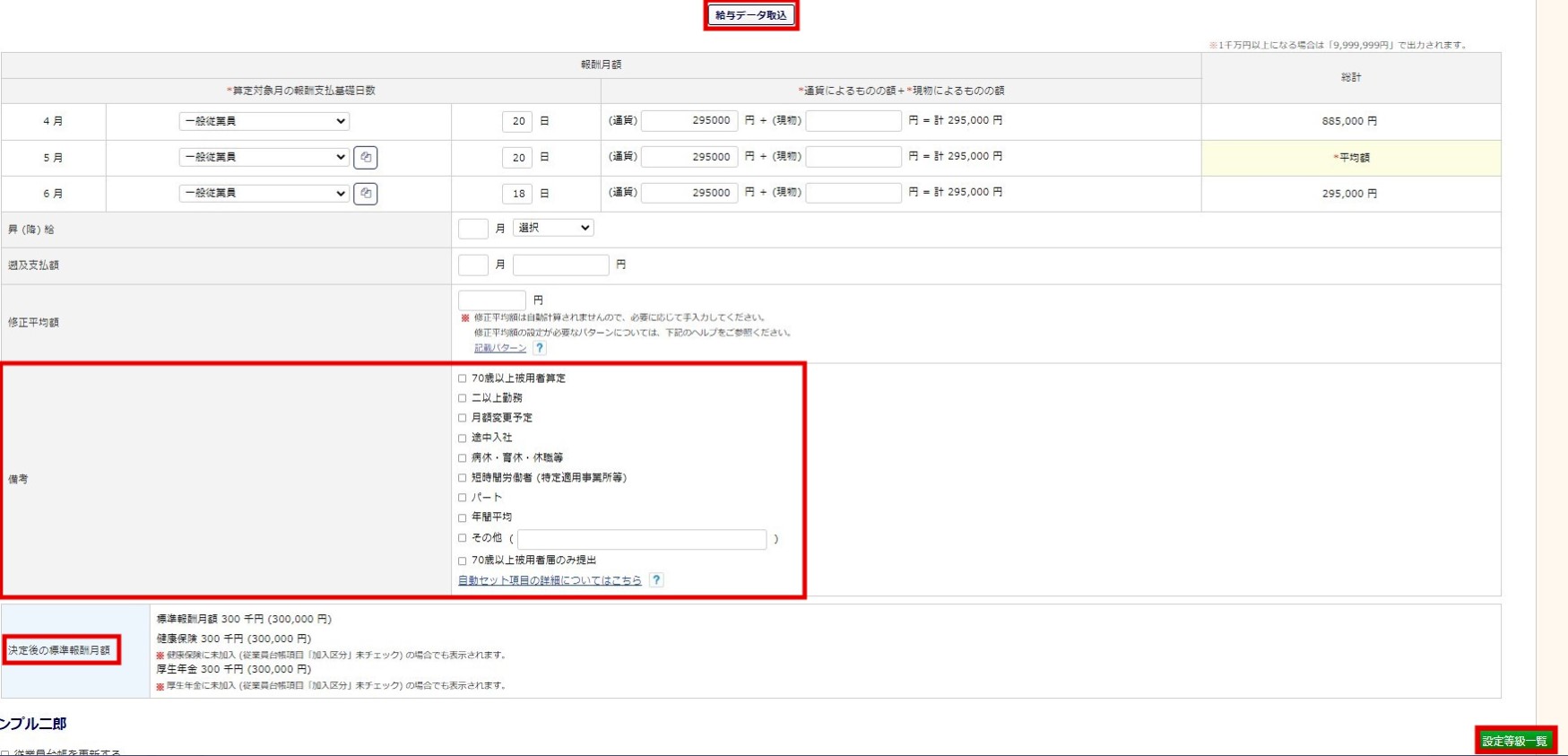Click the 修正平均額 row label
This screenshot has height=756, width=1568.
tap(33, 322)
